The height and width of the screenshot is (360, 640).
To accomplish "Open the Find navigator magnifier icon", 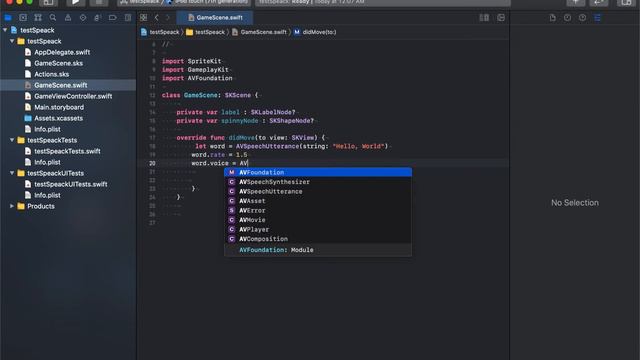I will [x=53, y=18].
